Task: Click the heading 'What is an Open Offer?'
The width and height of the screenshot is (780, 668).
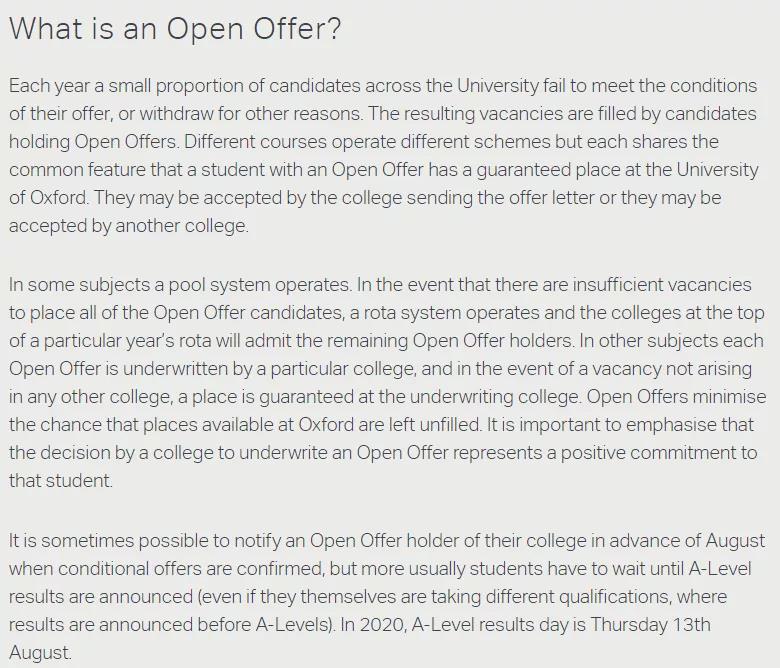Action: [175, 29]
